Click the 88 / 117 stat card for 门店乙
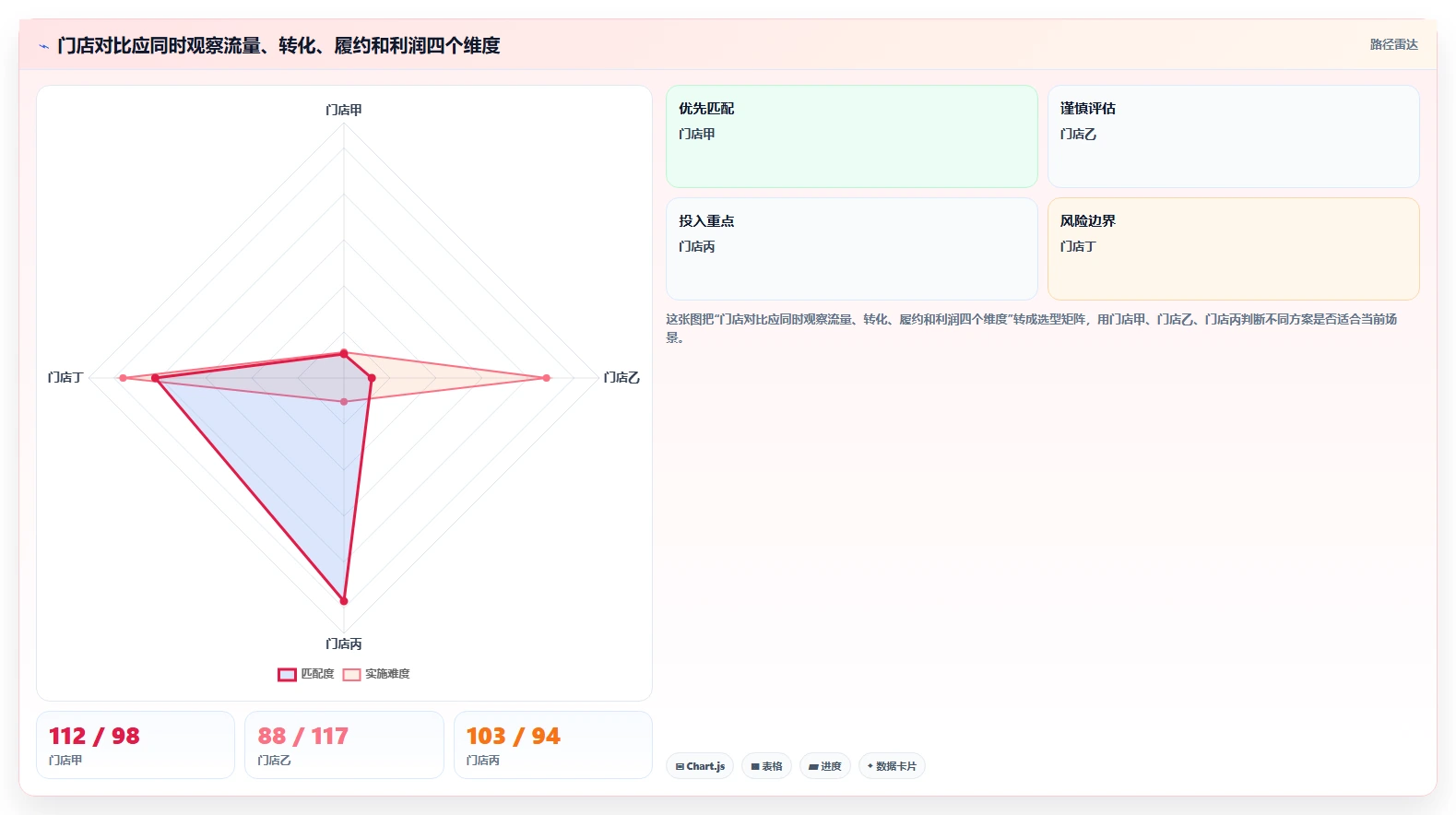The image size is (1456, 815). 344,745
